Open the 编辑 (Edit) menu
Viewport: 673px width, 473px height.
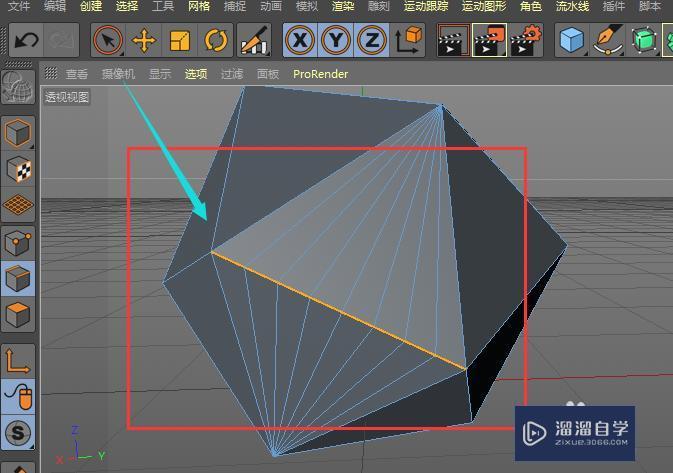[x=55, y=6]
